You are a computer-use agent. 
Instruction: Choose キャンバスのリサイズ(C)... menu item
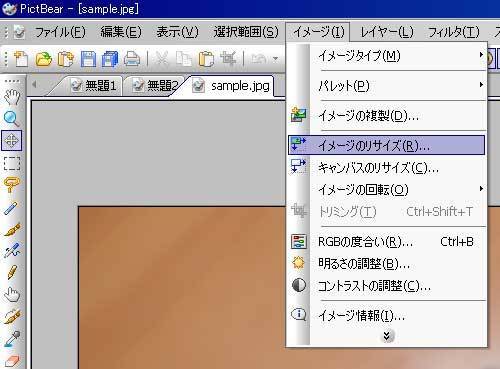click(x=387, y=168)
